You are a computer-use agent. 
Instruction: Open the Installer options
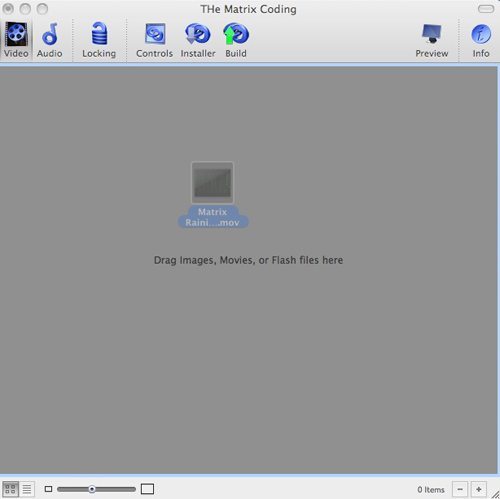tap(198, 40)
